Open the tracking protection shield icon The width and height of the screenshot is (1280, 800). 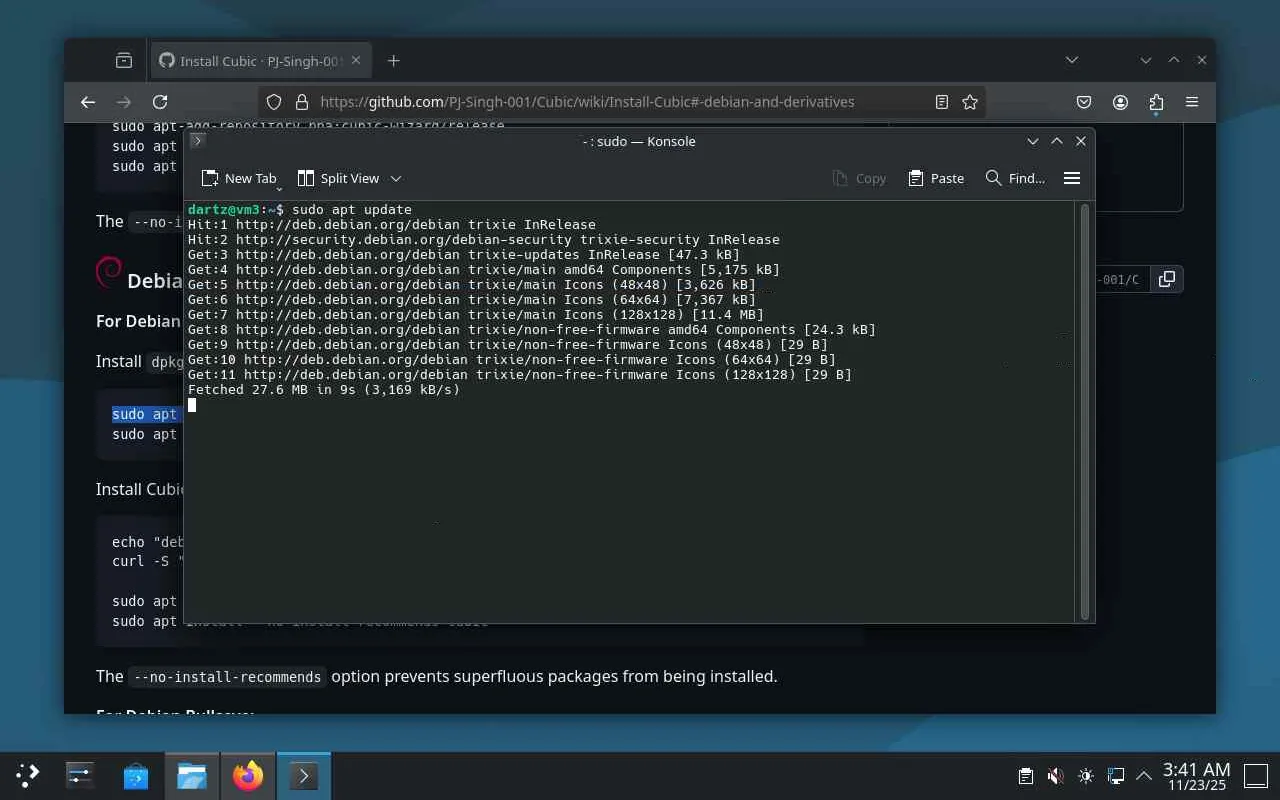click(x=275, y=102)
